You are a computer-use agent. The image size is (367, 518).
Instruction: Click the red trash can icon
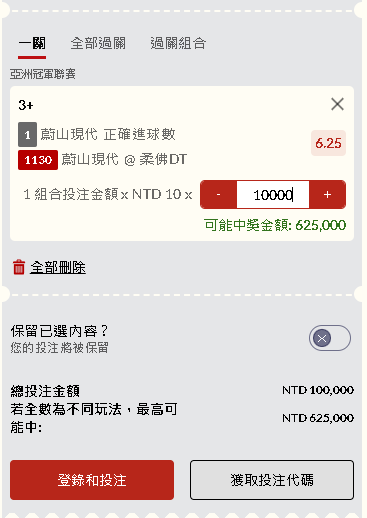[19, 267]
